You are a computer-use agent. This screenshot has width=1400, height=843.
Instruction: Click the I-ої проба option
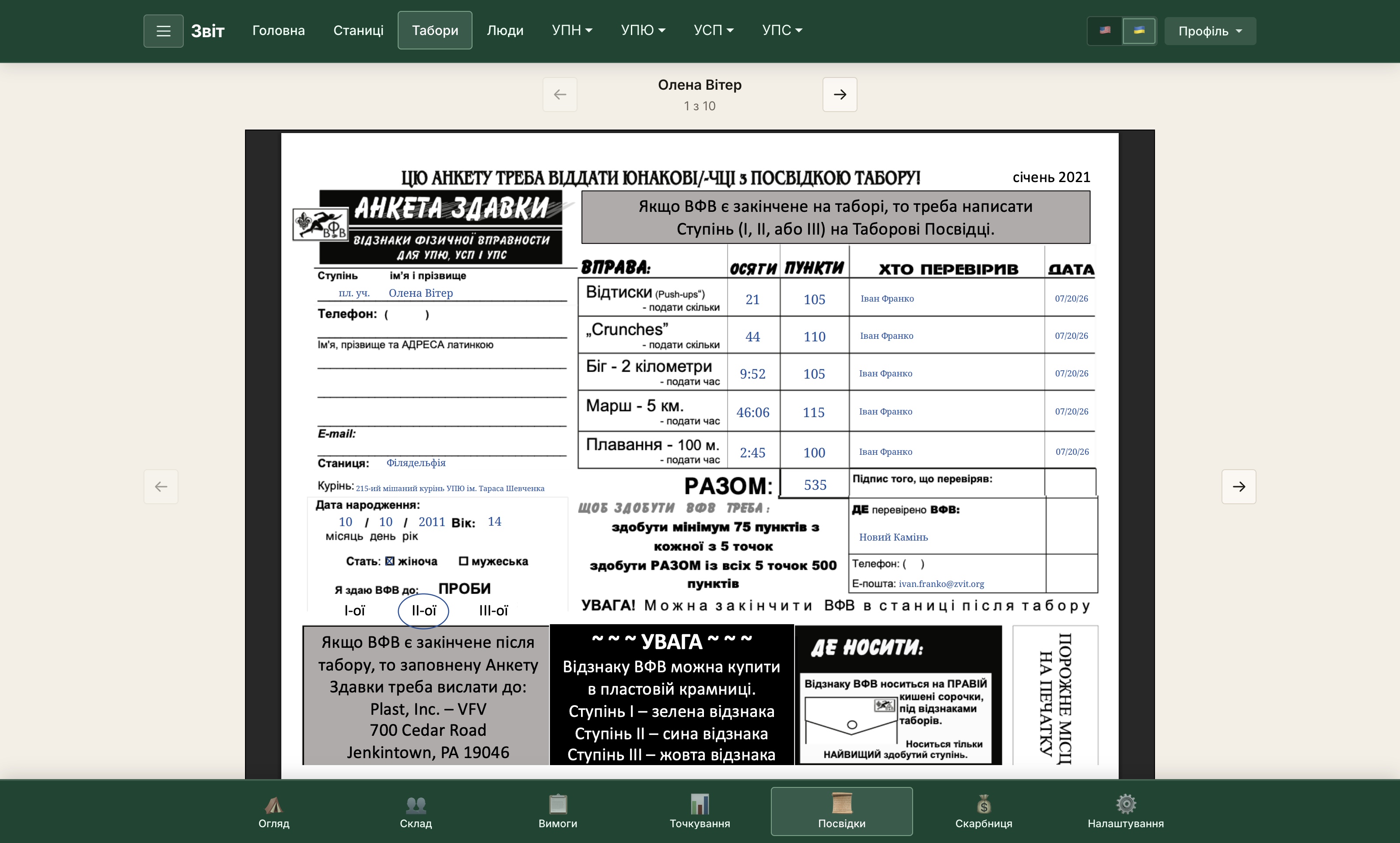pyautogui.click(x=355, y=611)
